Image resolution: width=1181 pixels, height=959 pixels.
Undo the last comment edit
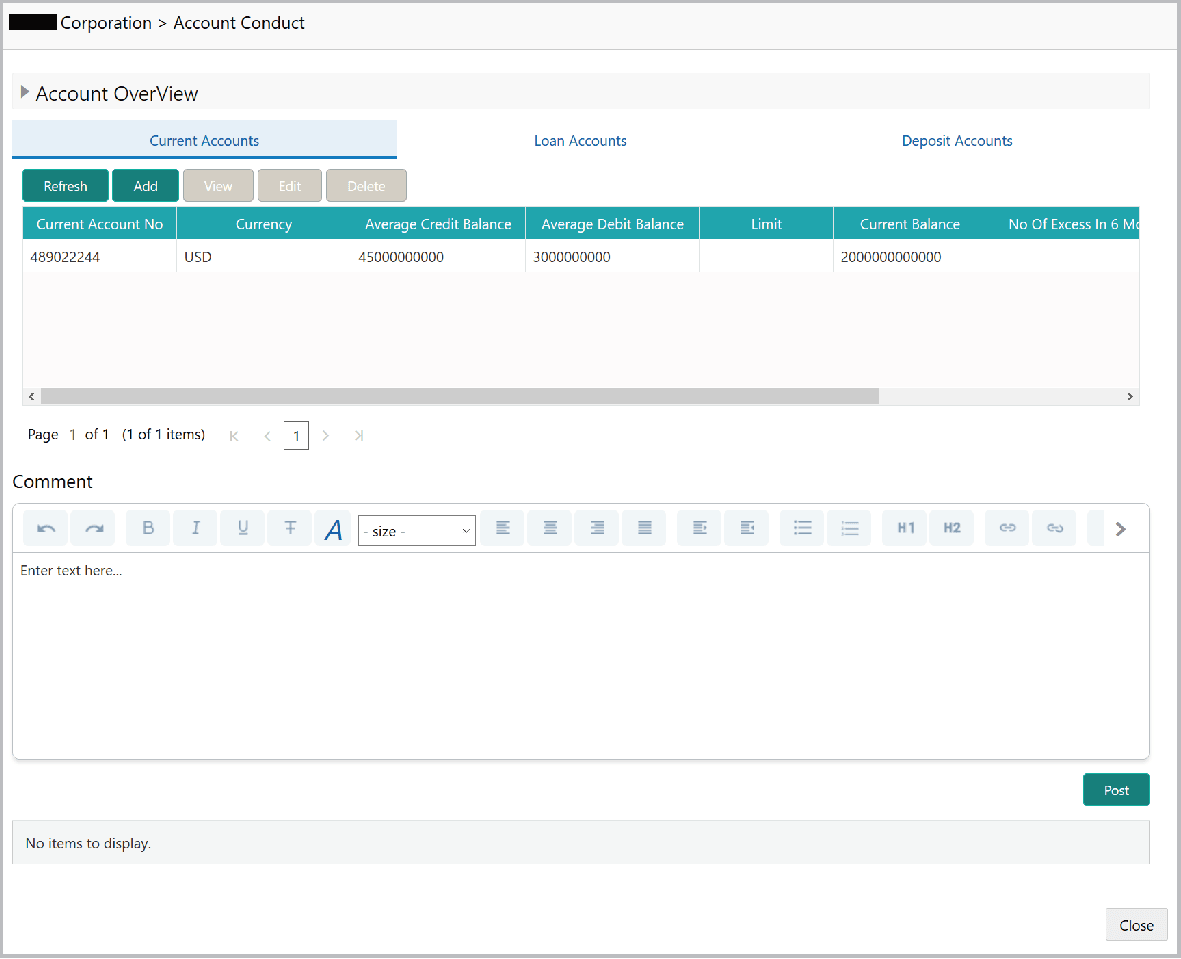(x=46, y=528)
